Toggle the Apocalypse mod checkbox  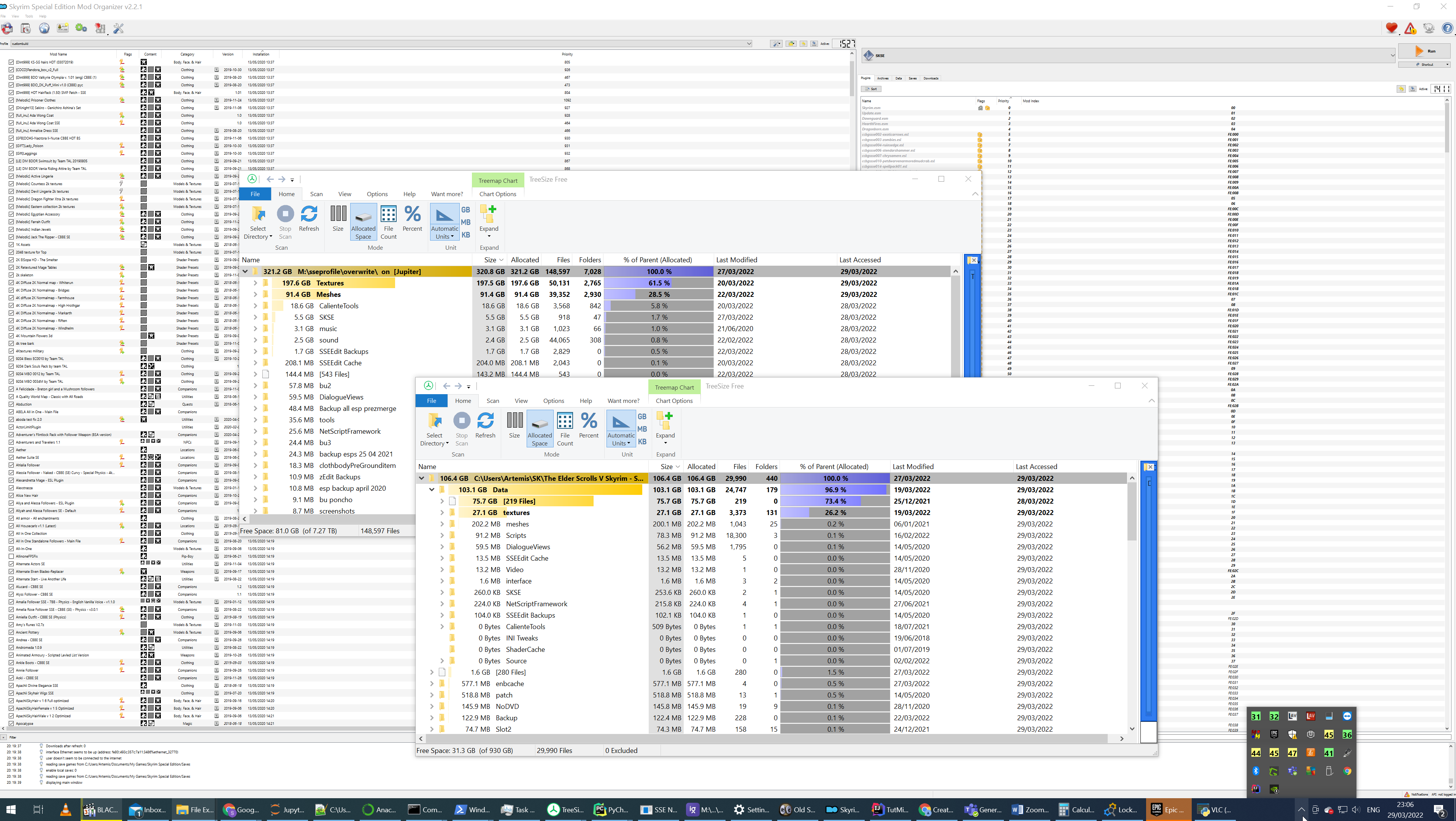(x=11, y=723)
